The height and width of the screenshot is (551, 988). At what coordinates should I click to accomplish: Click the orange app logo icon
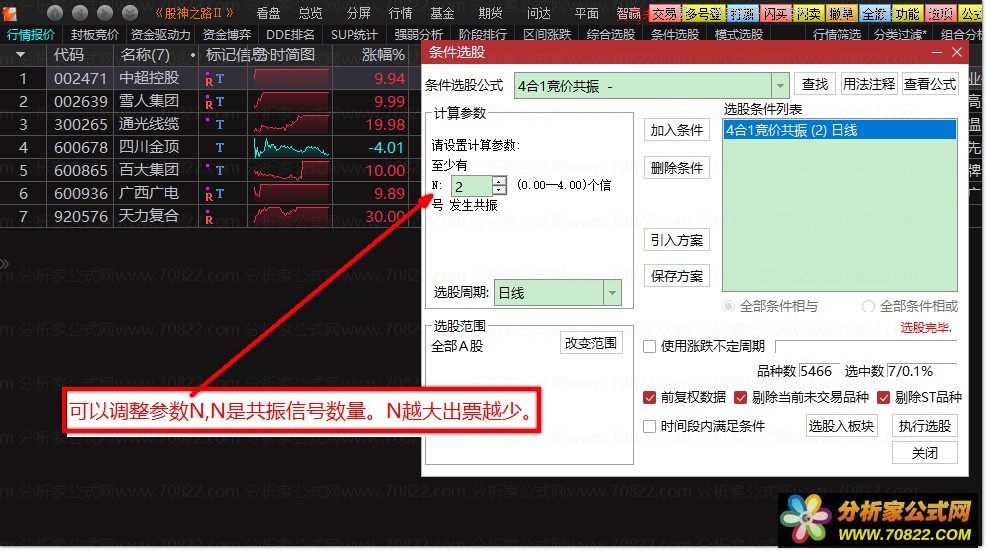point(10,13)
